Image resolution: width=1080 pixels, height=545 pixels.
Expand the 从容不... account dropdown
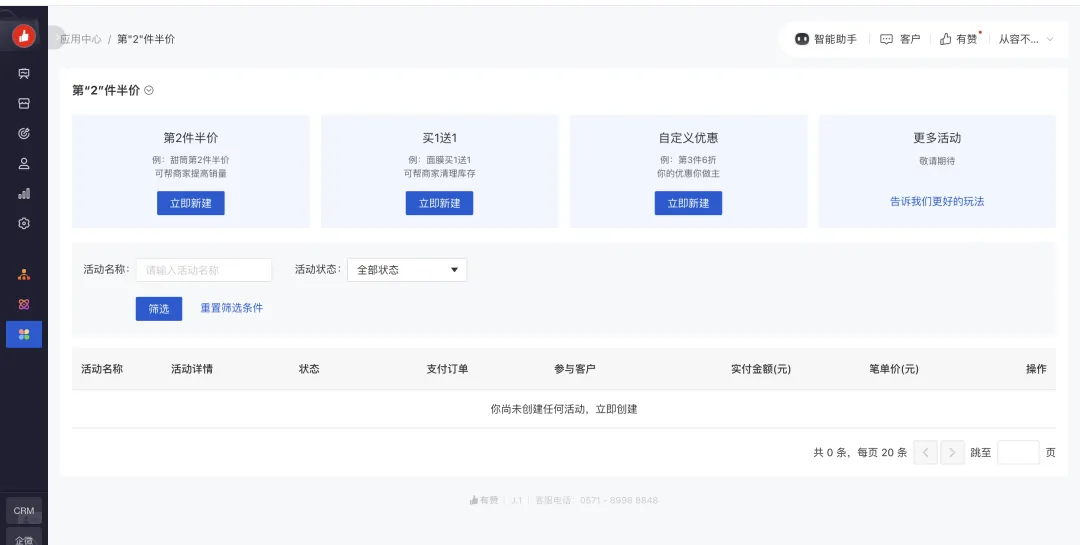[x=1026, y=39]
